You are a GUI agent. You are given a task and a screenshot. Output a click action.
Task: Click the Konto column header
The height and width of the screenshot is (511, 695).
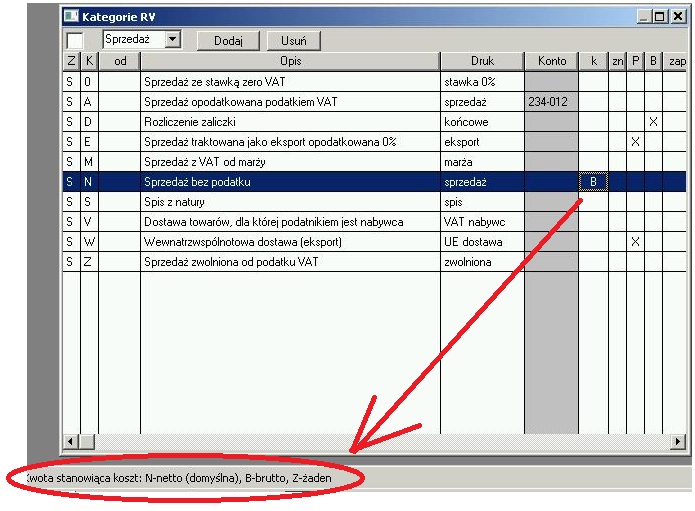click(551, 61)
